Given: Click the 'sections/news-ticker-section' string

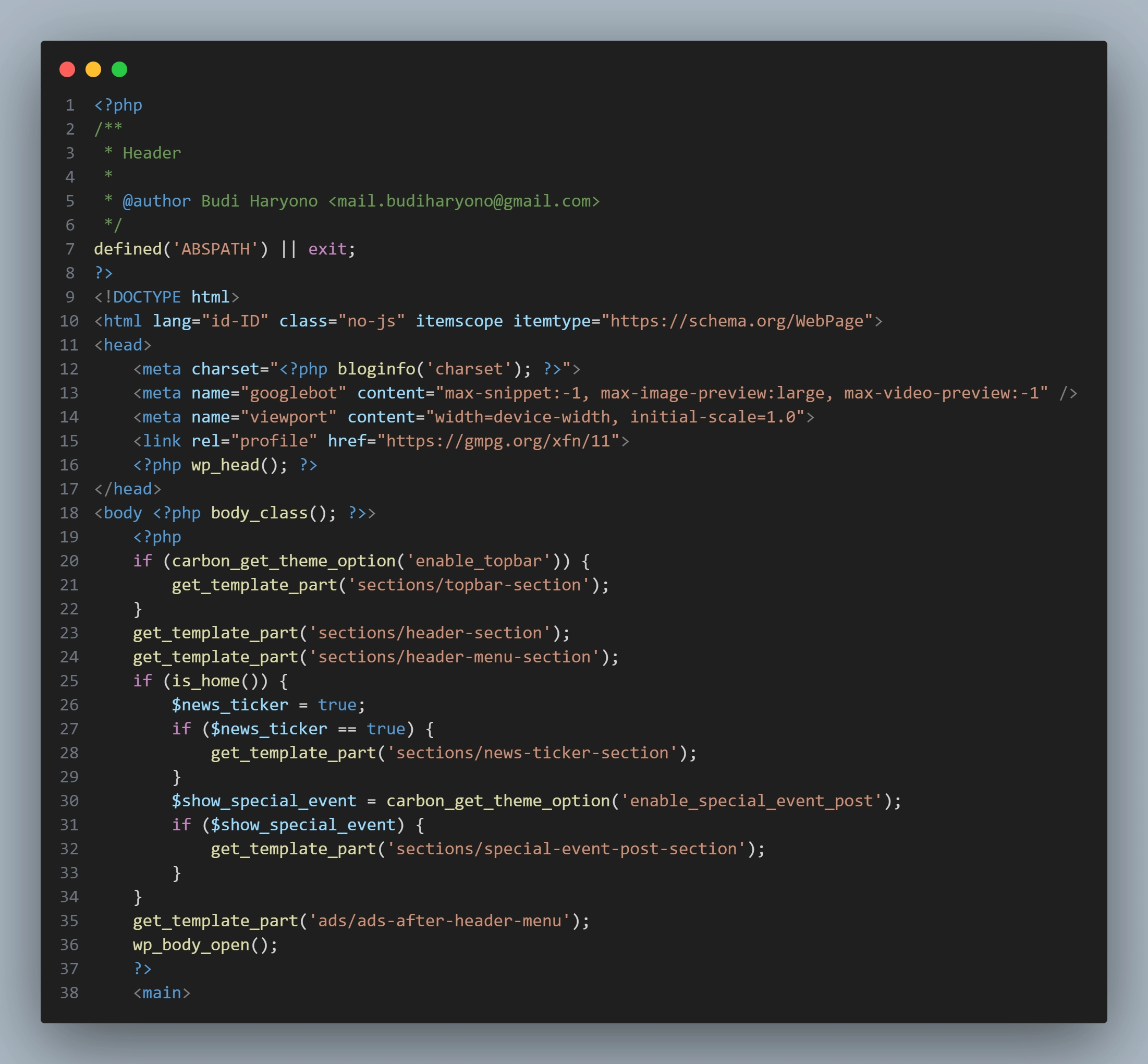Looking at the screenshot, I should 532,753.
